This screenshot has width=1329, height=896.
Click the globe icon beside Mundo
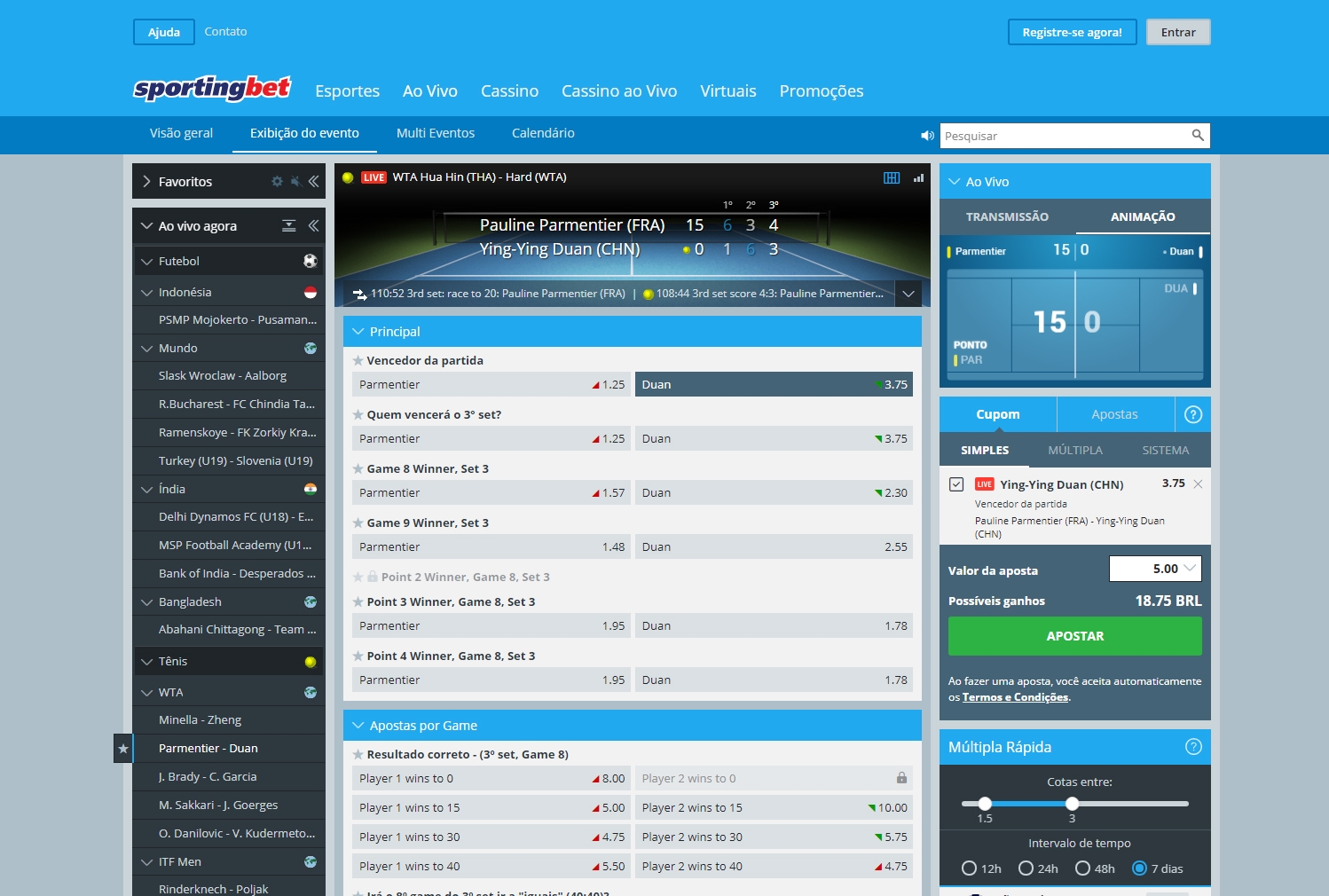coord(311,348)
